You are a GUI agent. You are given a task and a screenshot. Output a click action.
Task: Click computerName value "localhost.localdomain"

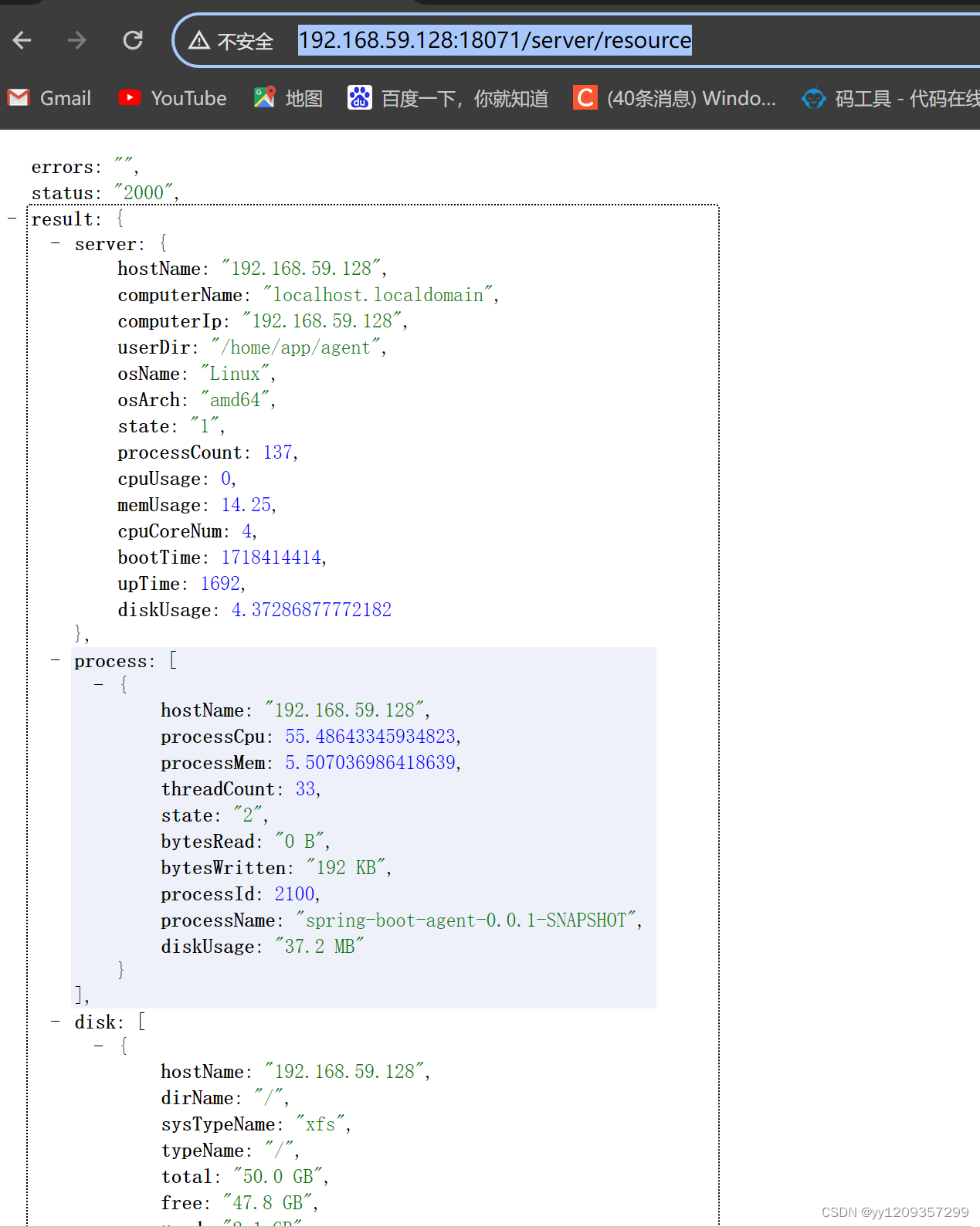(x=378, y=295)
